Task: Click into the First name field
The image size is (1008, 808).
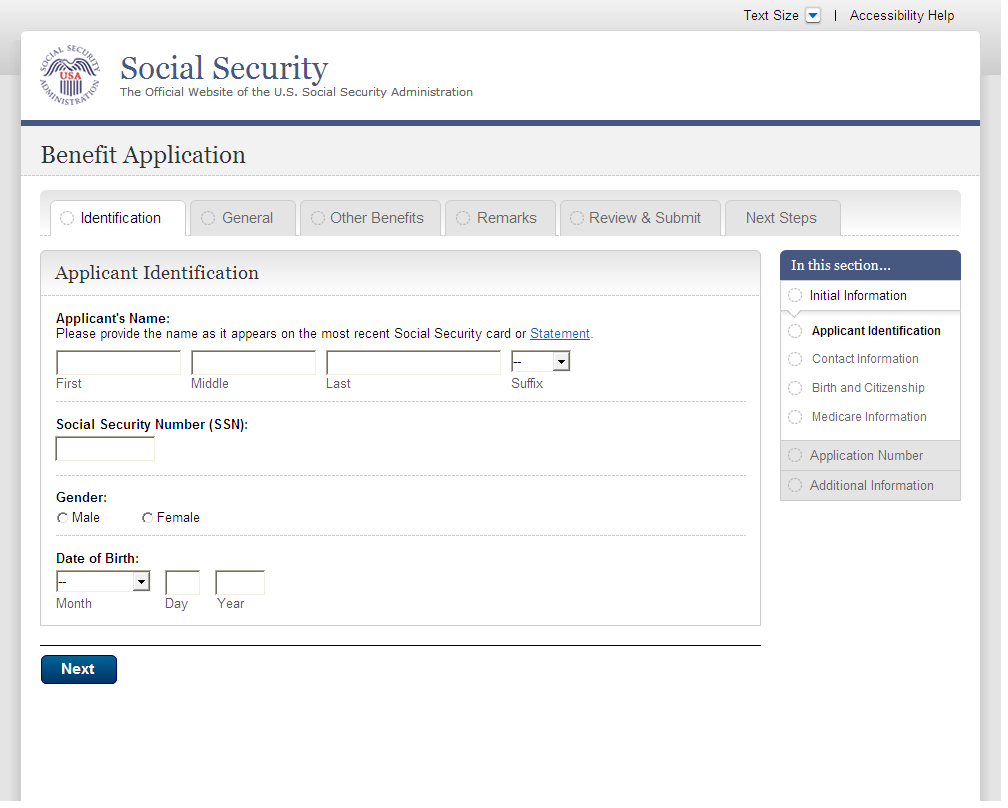Action: 118,362
